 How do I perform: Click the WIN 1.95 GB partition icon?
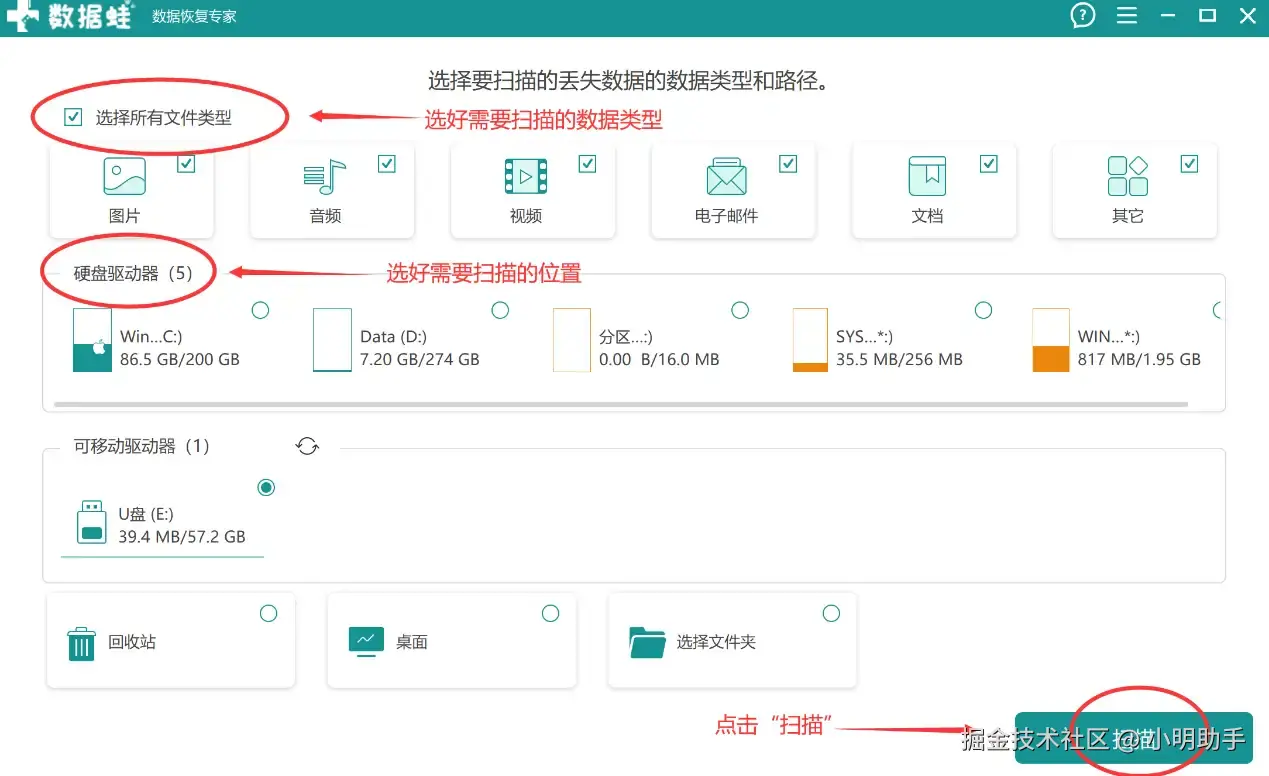[1051, 340]
